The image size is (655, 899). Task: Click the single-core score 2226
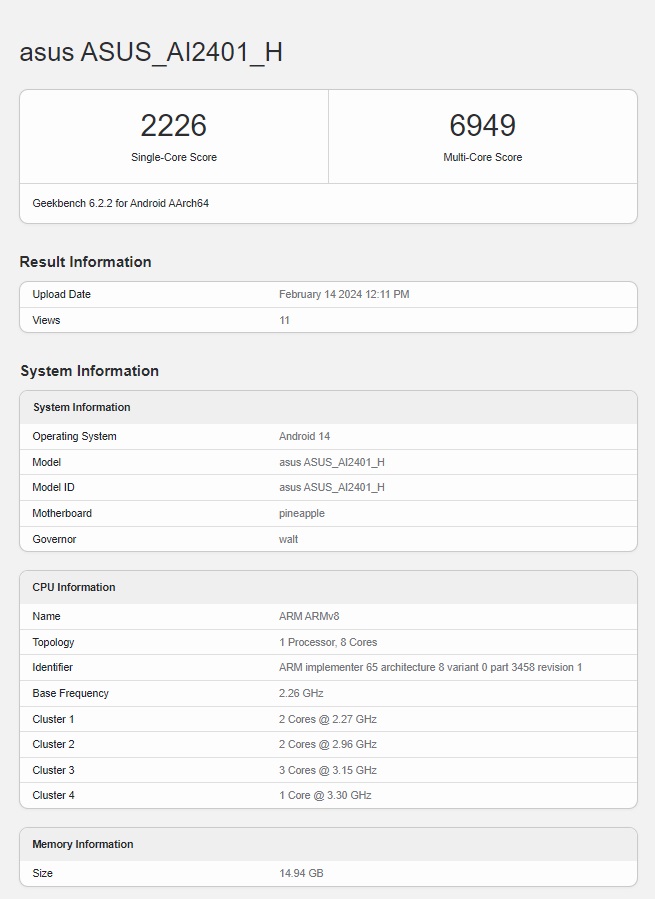(x=174, y=126)
